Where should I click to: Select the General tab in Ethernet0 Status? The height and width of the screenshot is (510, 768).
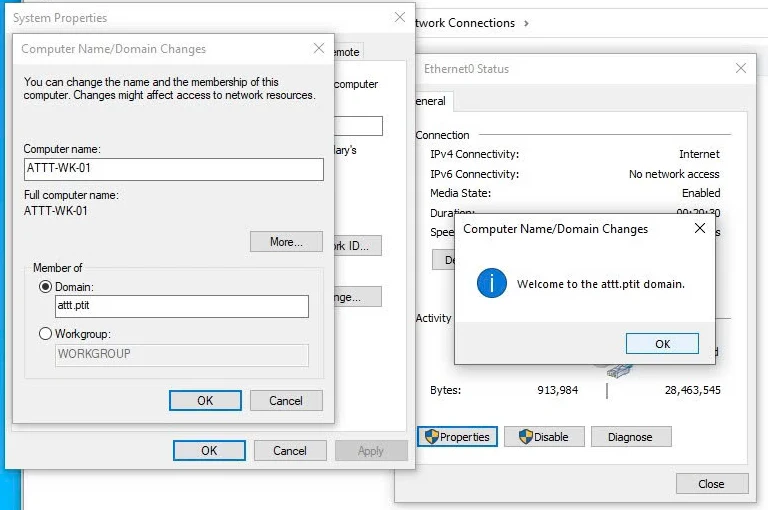433,101
